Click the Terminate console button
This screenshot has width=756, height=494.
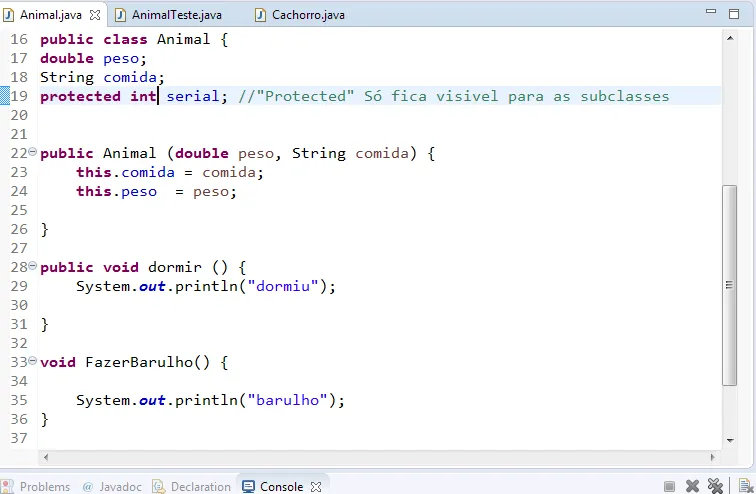(x=669, y=487)
